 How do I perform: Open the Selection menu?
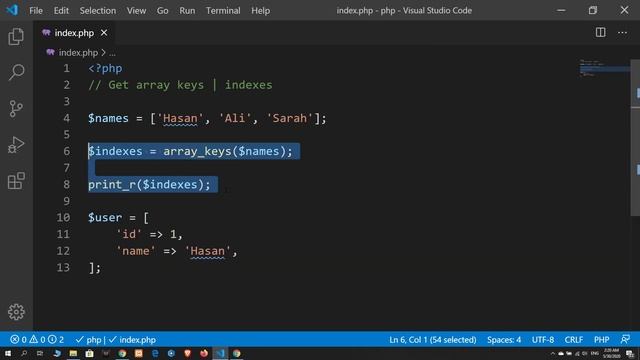(x=98, y=11)
